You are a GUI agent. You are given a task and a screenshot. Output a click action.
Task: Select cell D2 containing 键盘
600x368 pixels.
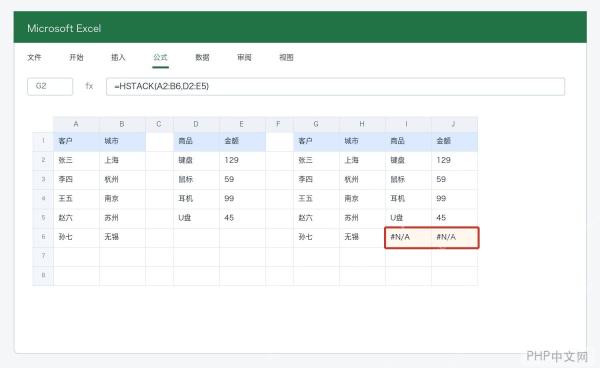(x=196, y=160)
